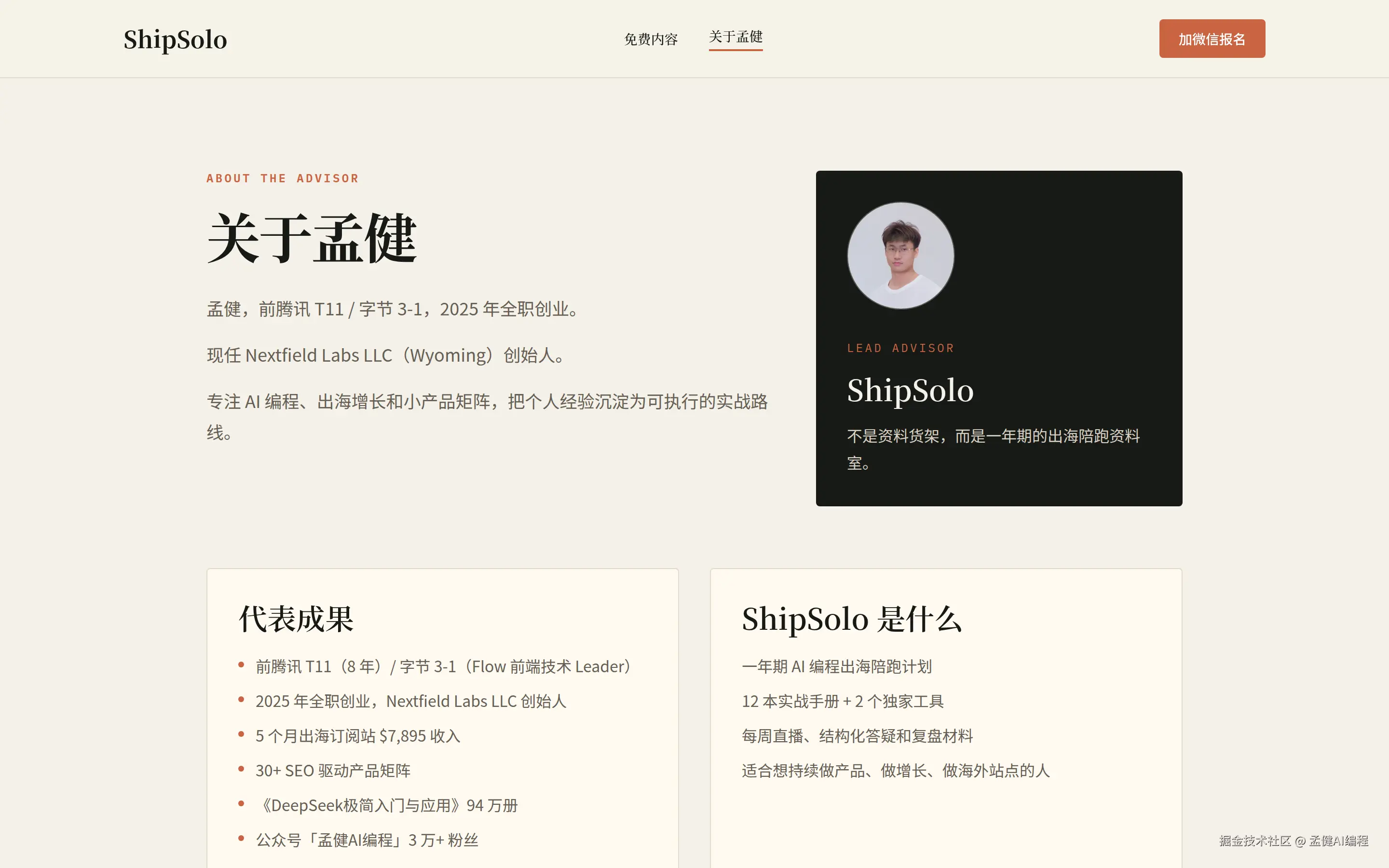Click the 关于孟健 main heading

tap(312, 238)
